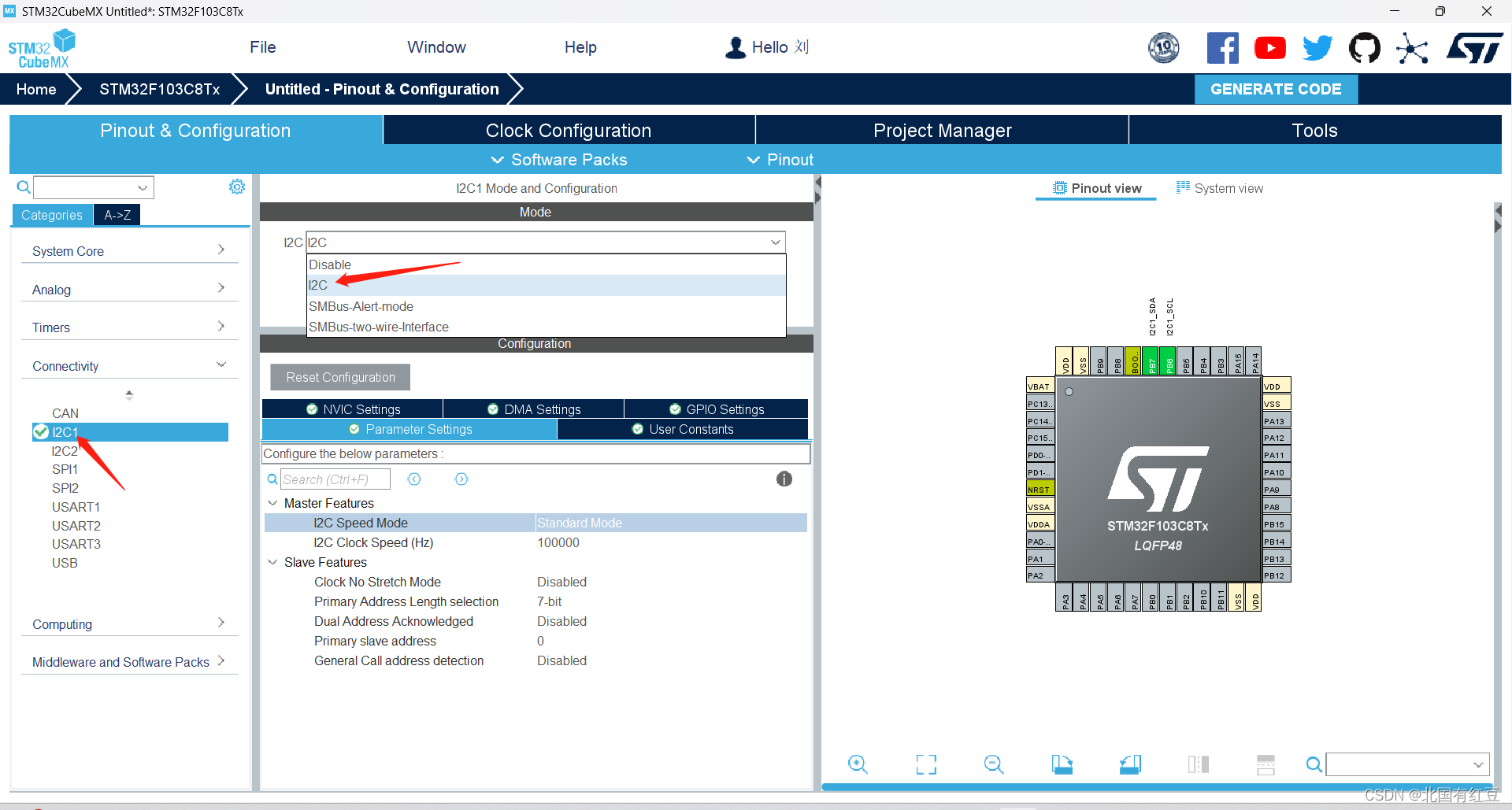Rotate the chip clockwise
Image resolution: width=1512 pixels, height=810 pixels.
pyautogui.click(x=1062, y=764)
